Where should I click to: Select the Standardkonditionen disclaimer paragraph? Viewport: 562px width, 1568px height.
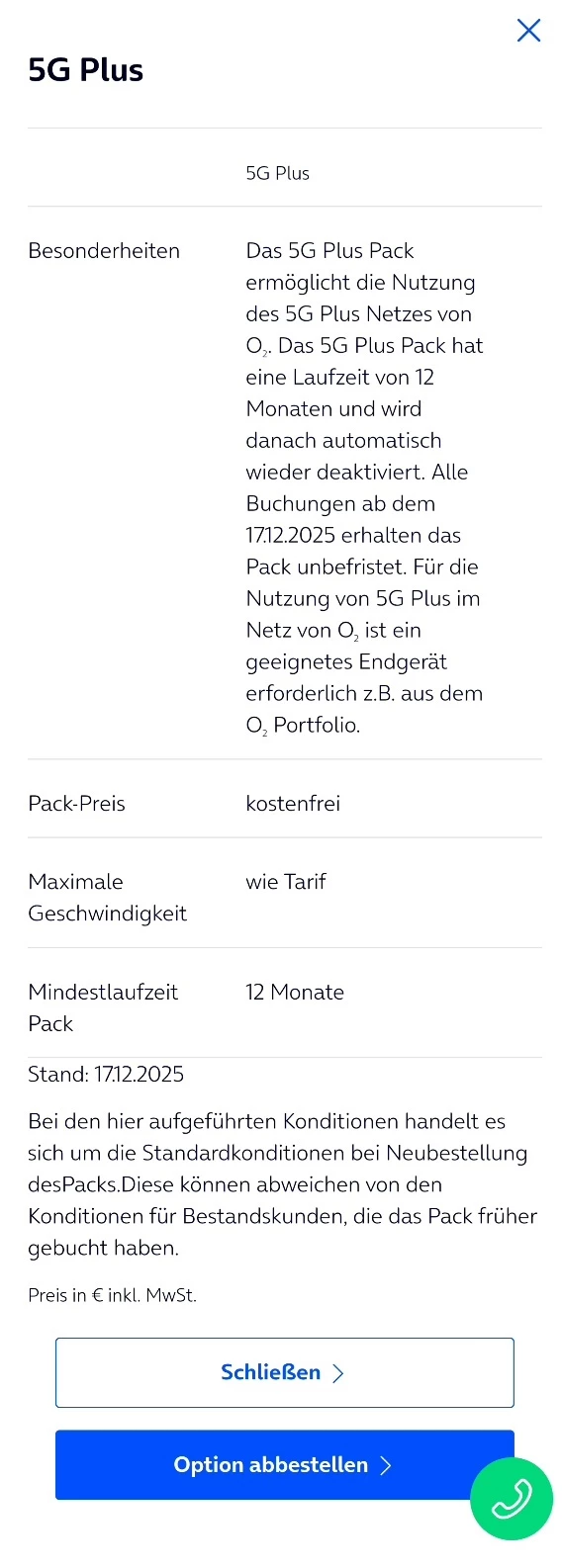point(282,1184)
